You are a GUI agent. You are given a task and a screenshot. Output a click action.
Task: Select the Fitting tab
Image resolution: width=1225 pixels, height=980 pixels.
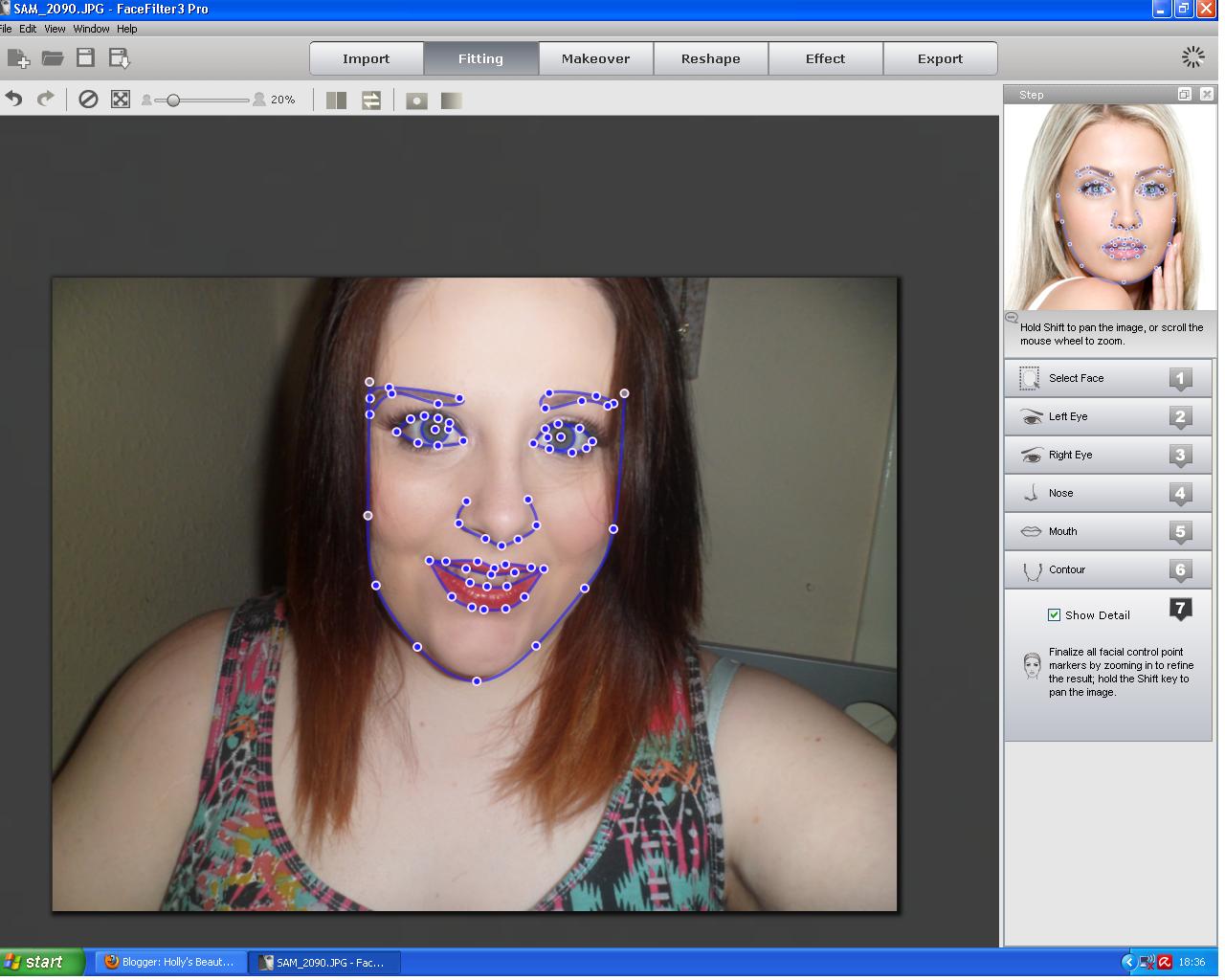[x=480, y=58]
